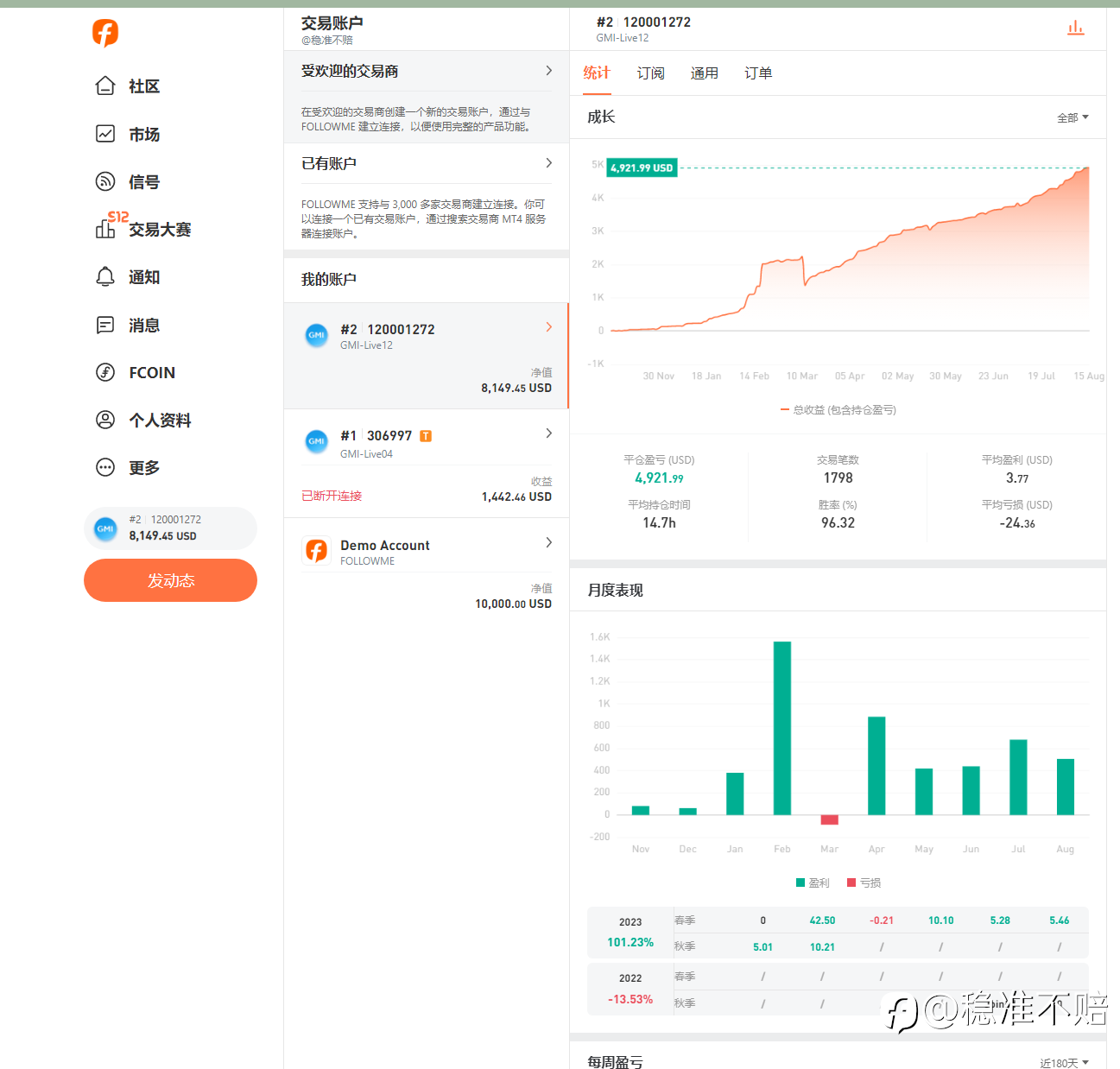
Task: Switch to the 统计 tab
Action: coord(597,73)
